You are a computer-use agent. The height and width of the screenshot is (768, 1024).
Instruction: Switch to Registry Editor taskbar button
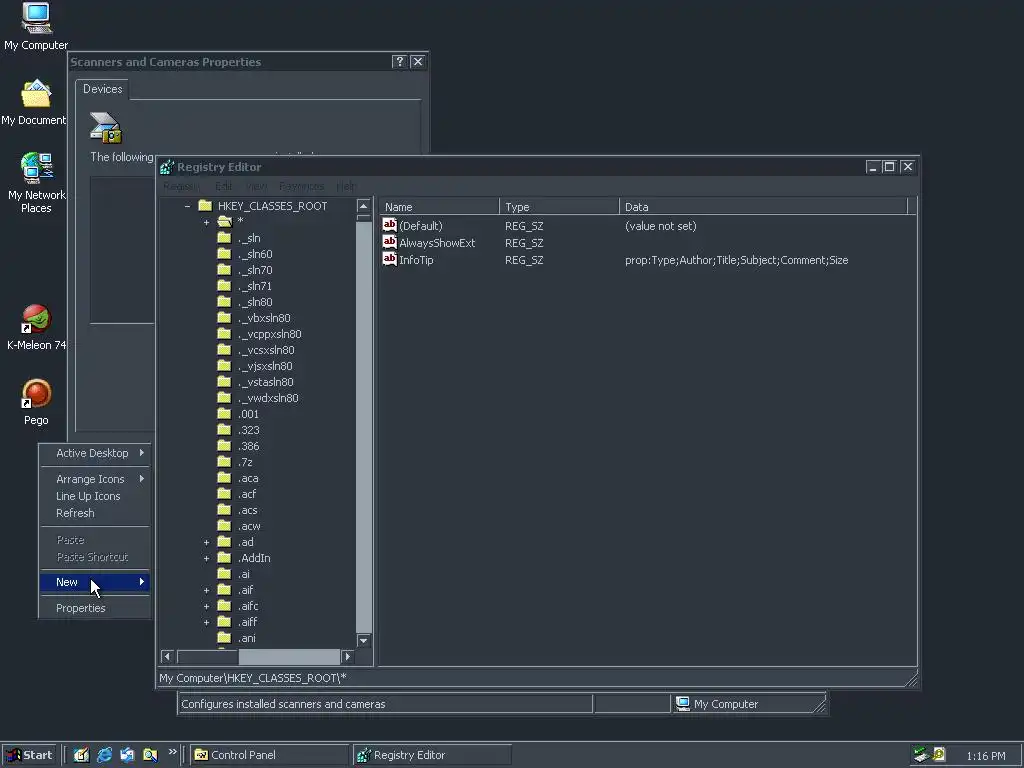432,755
